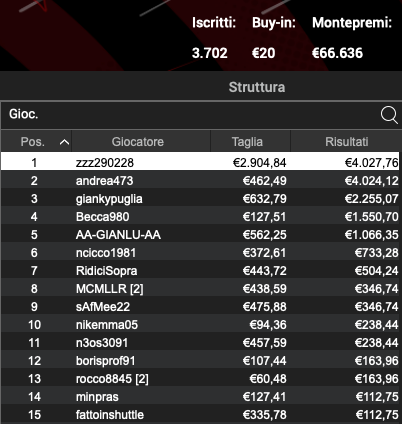Select player RidiciSopra row
The width and height of the screenshot is (402, 424).
(x=200, y=271)
